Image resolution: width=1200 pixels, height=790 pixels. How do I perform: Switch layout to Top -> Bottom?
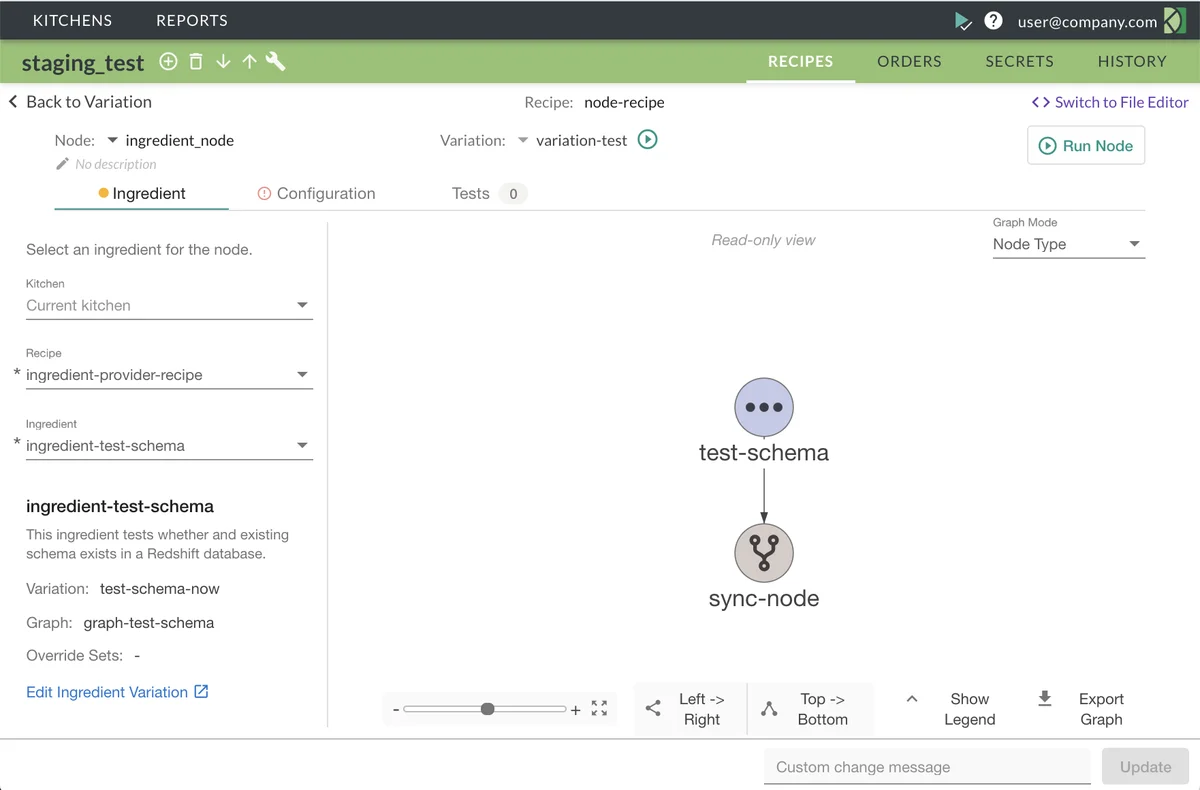tap(811, 709)
